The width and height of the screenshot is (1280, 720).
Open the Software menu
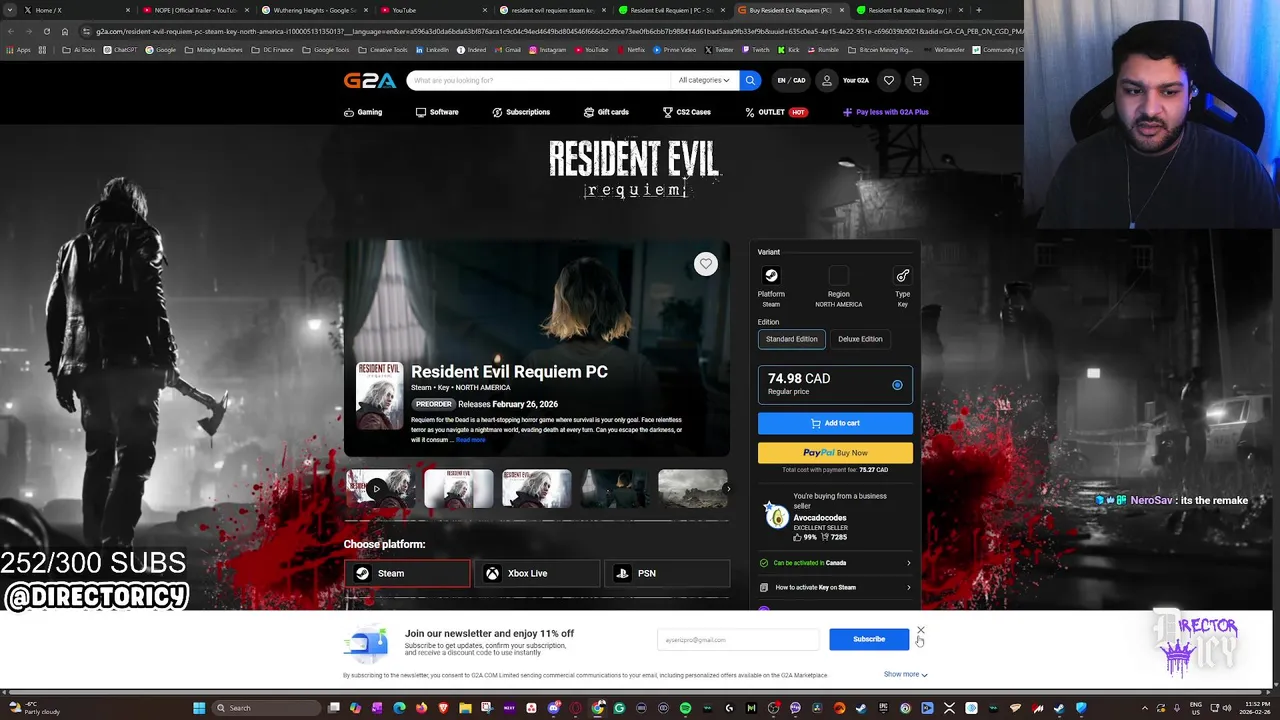(x=437, y=112)
